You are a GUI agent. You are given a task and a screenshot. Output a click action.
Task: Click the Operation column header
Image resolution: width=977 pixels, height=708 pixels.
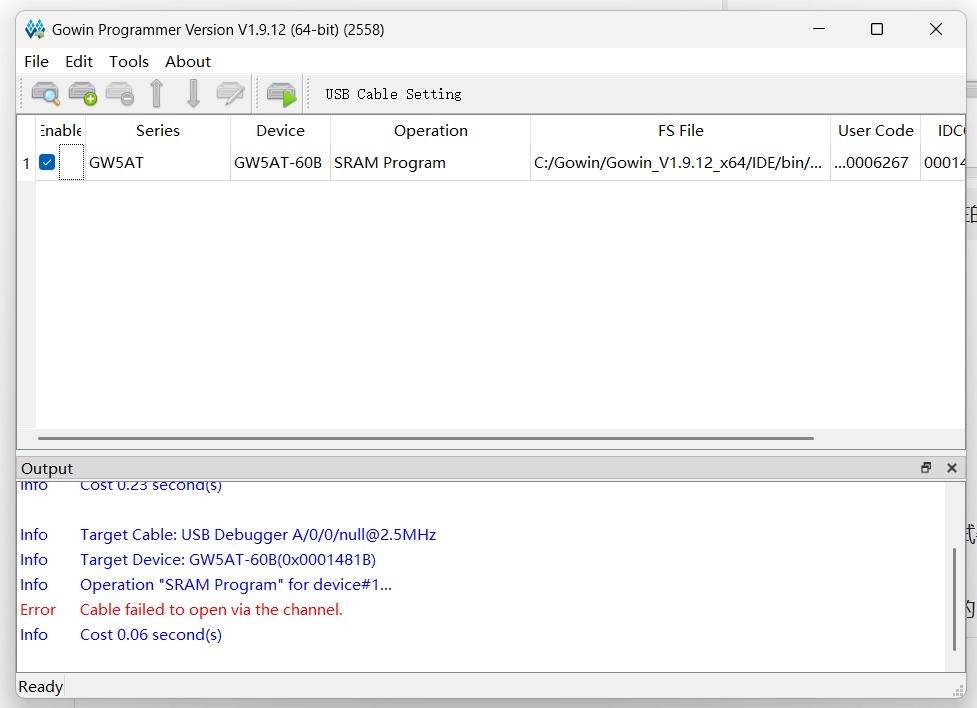click(431, 130)
